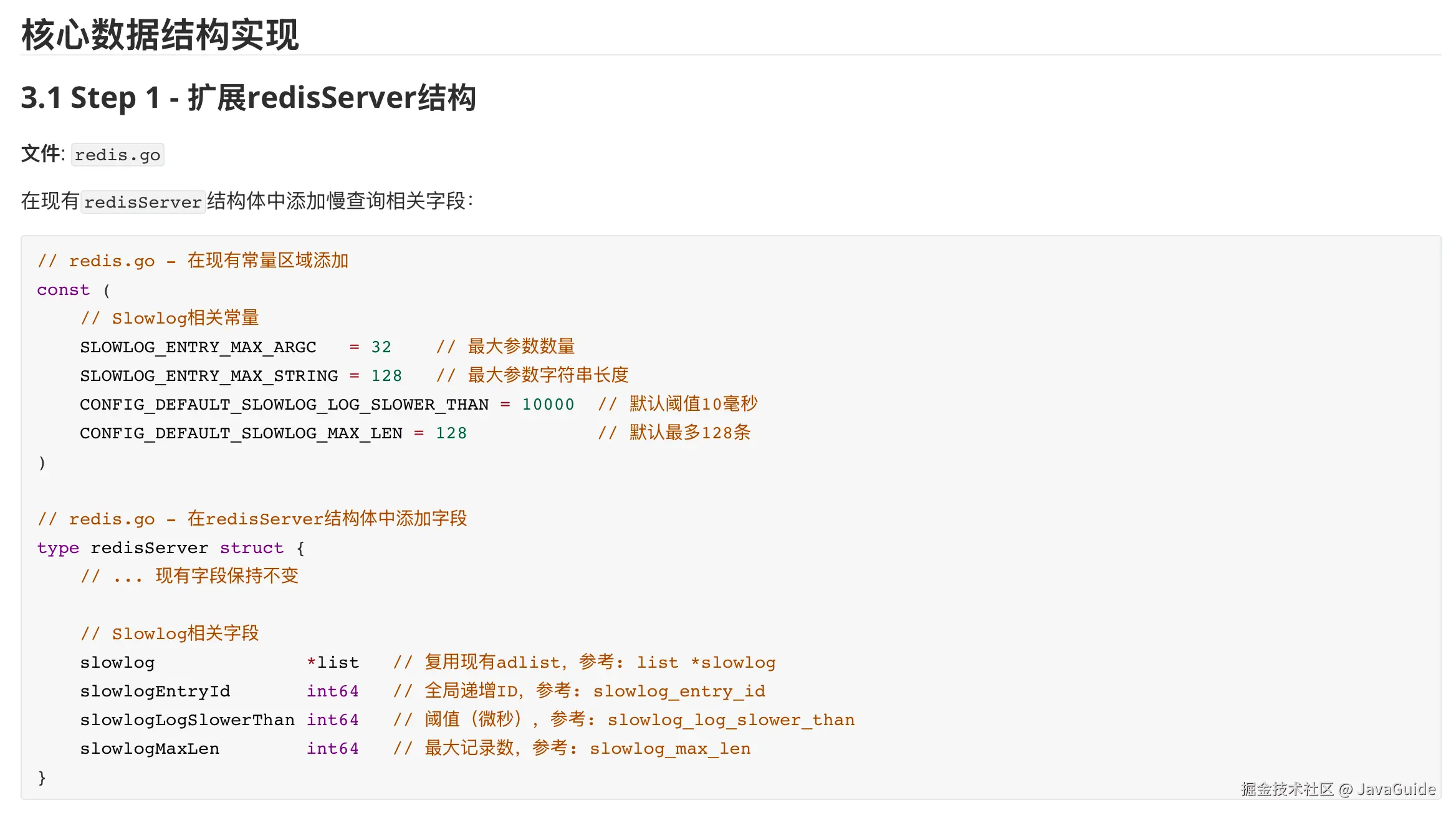Click SLOWLOG_ENTRY_MAX_ARGC constant name
The height and width of the screenshot is (818, 1456).
198,347
